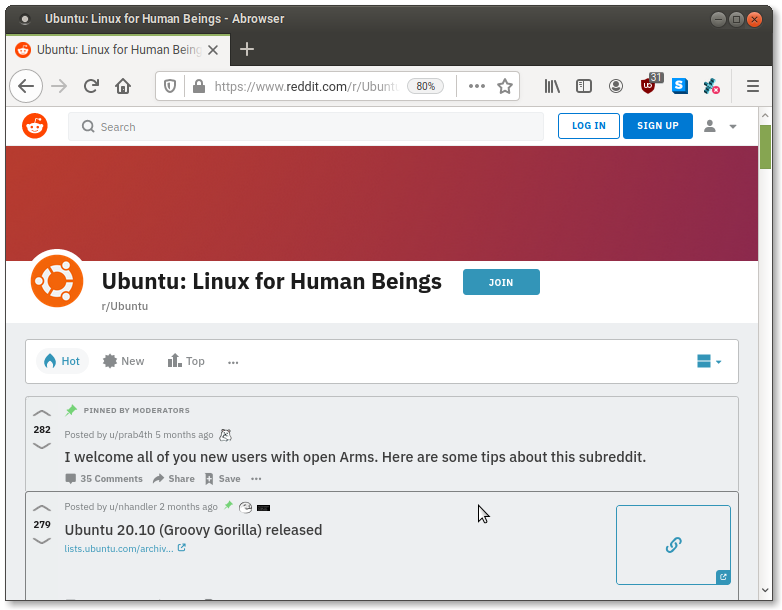Click the r/Ubuntu community avatar

pos(57,281)
